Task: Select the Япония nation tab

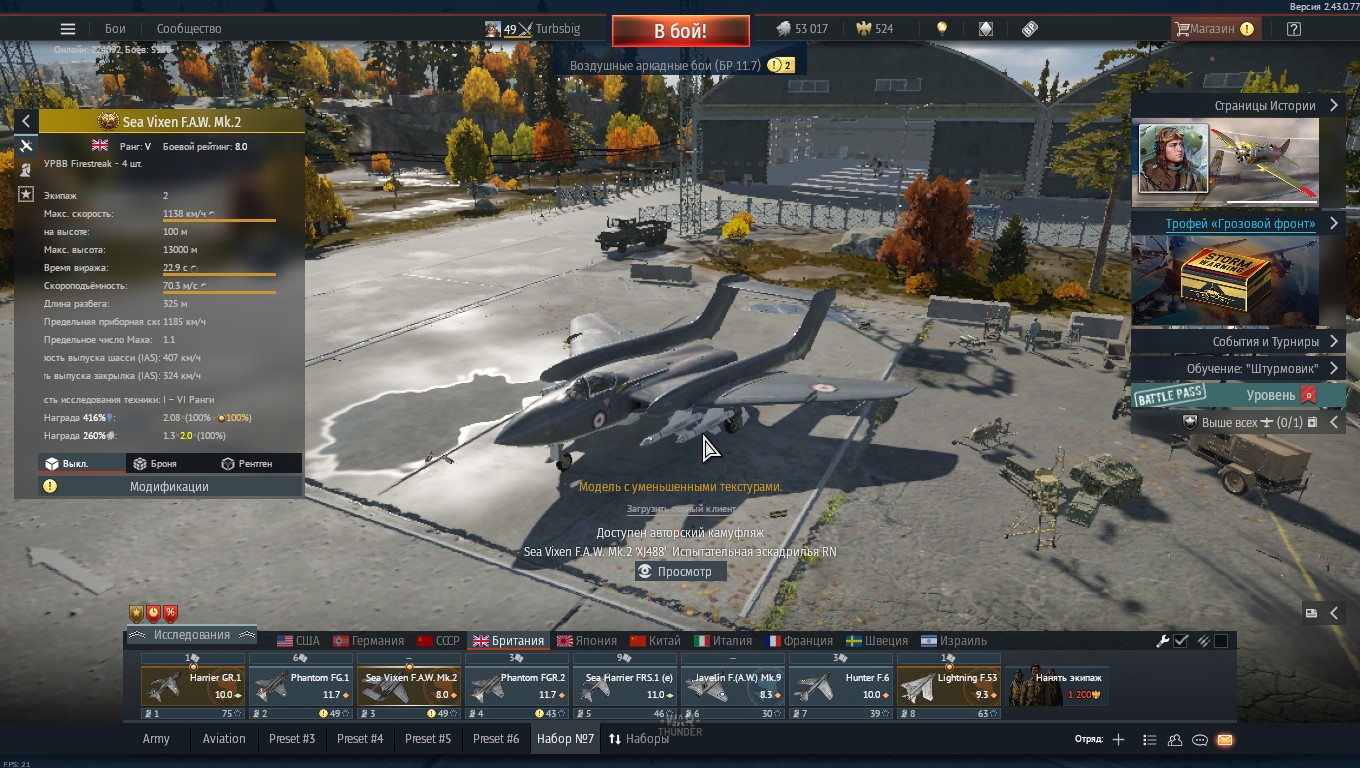Action: pos(587,641)
